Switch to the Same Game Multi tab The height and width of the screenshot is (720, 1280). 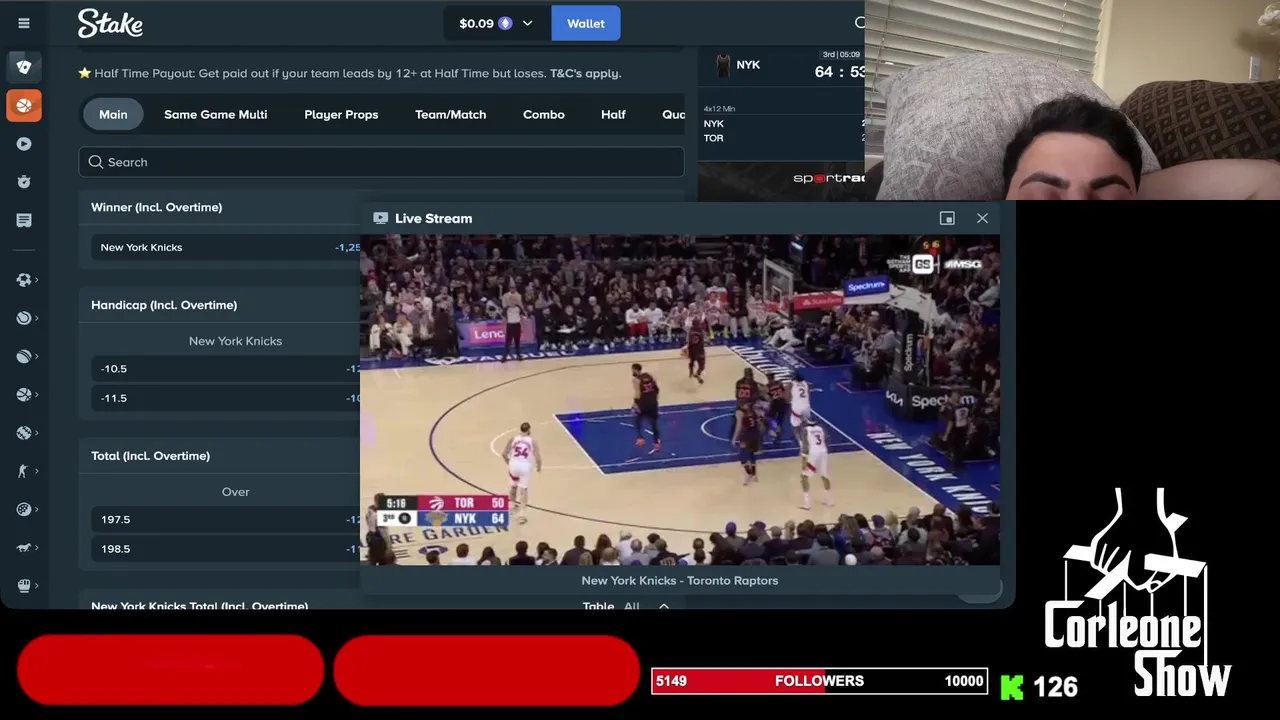pyautogui.click(x=215, y=114)
